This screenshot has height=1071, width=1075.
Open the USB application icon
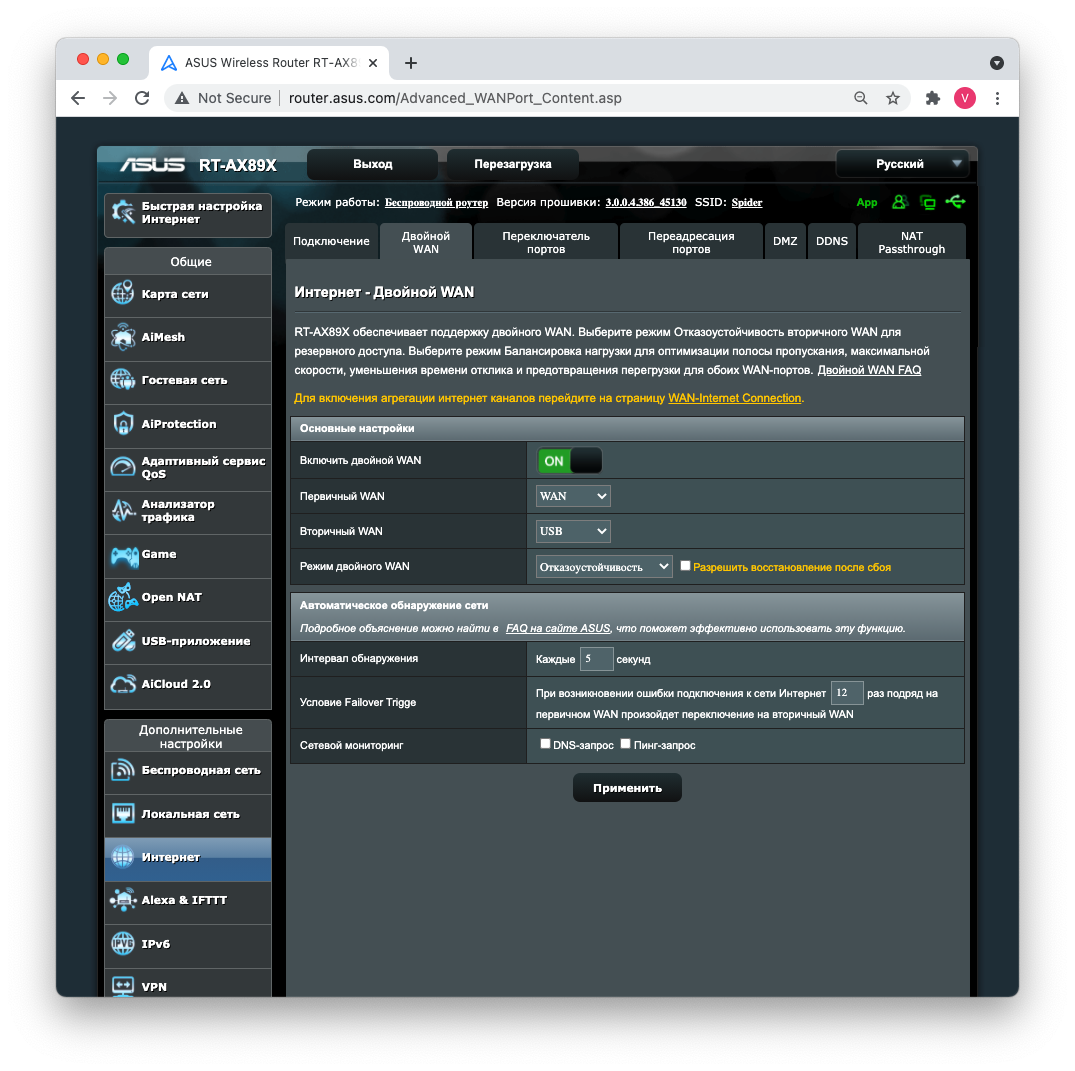point(123,641)
